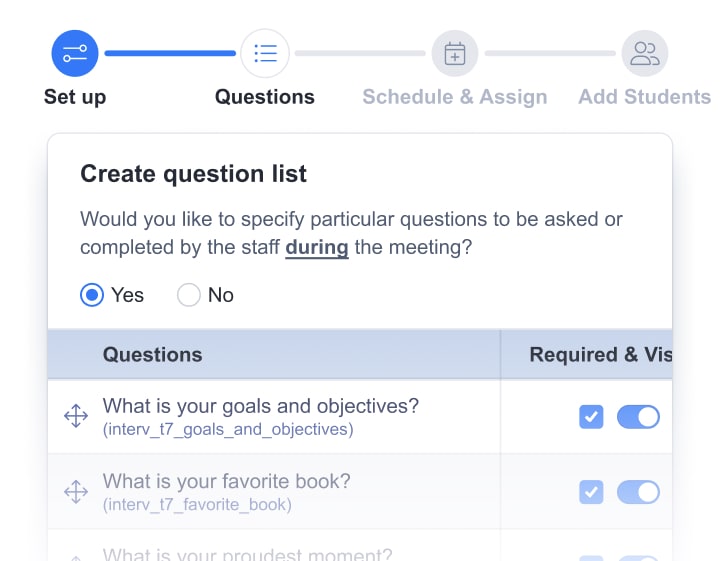
Task: Grab the move handle for goals question
Action: tap(76, 416)
